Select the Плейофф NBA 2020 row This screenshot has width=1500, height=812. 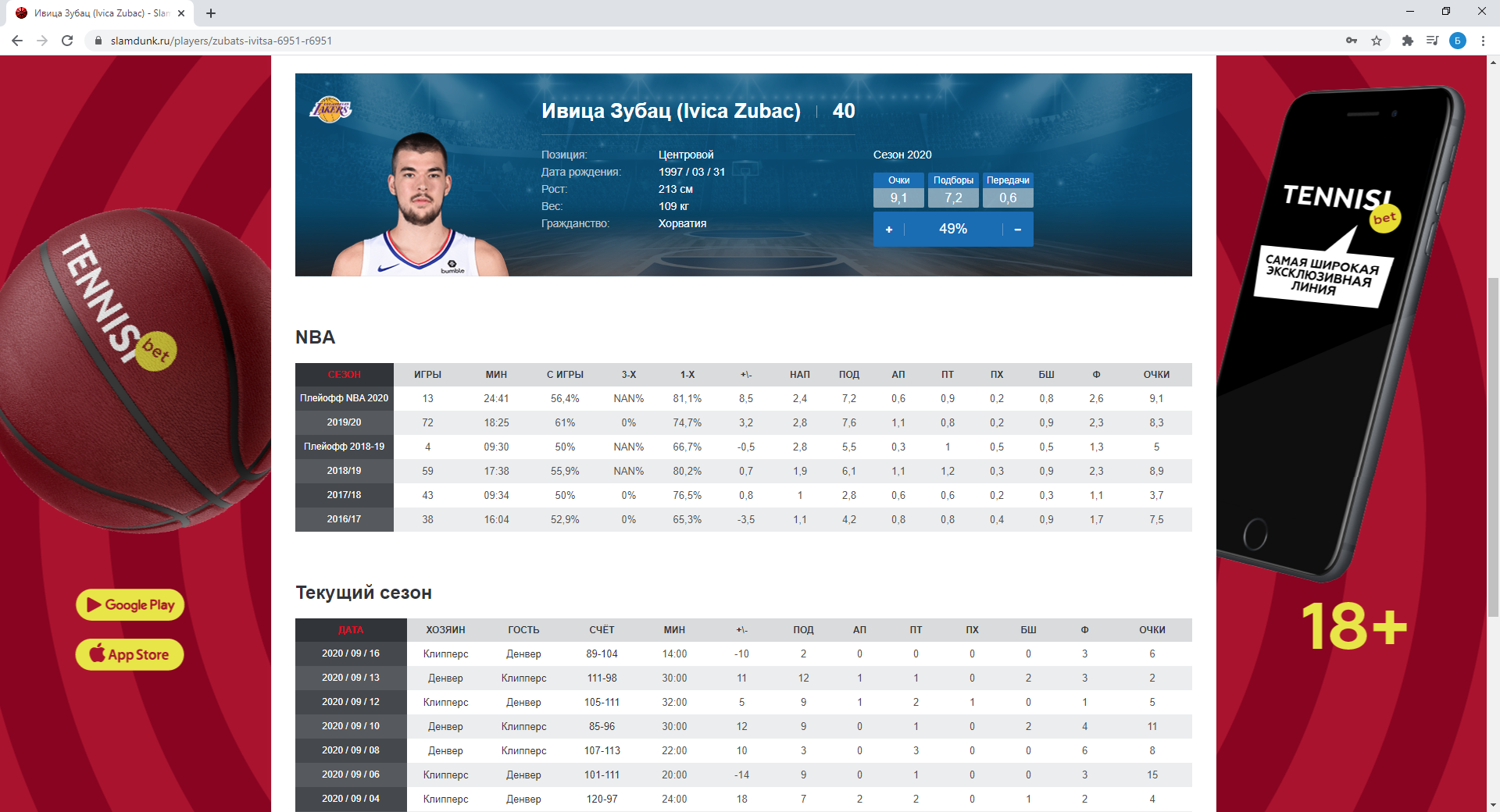pos(744,398)
